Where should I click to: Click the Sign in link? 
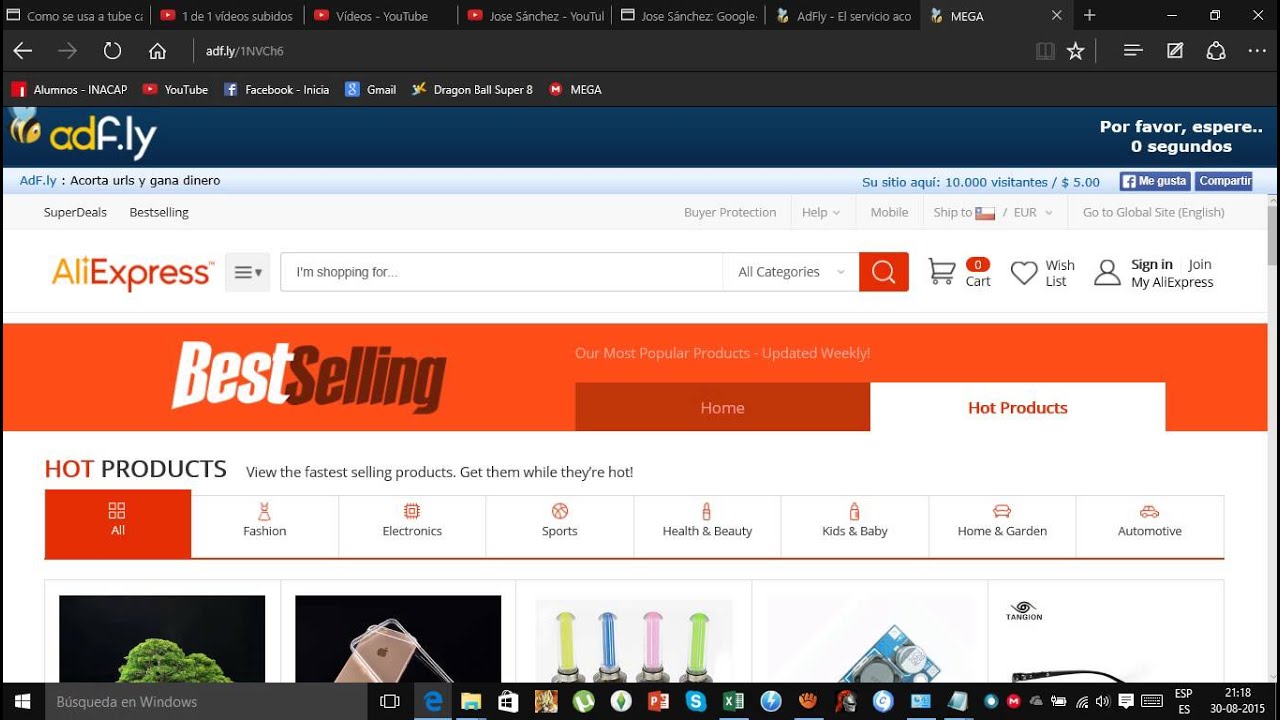[x=1152, y=264]
